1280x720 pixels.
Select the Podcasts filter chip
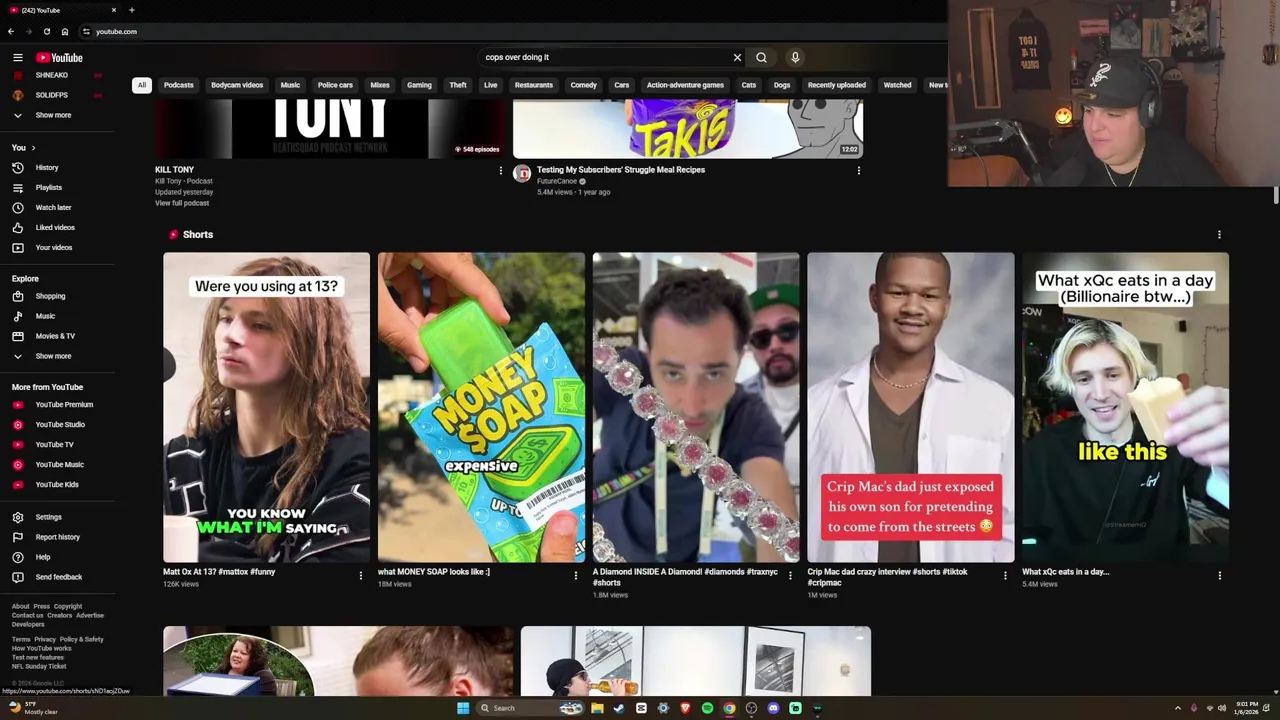179,85
